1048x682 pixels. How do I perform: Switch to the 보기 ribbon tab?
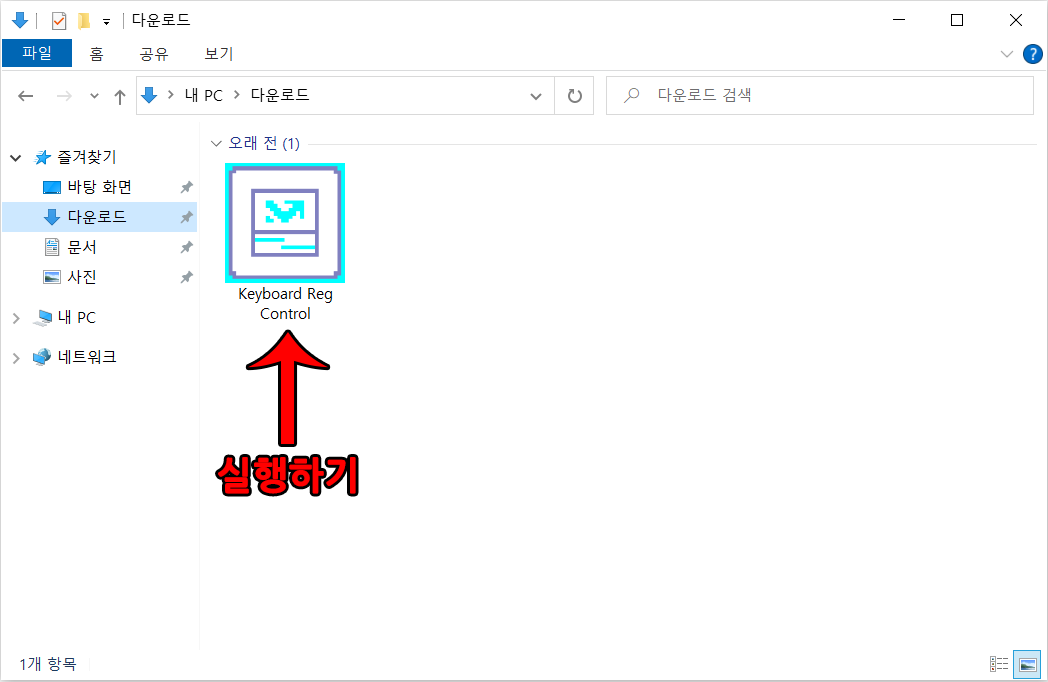tap(219, 53)
